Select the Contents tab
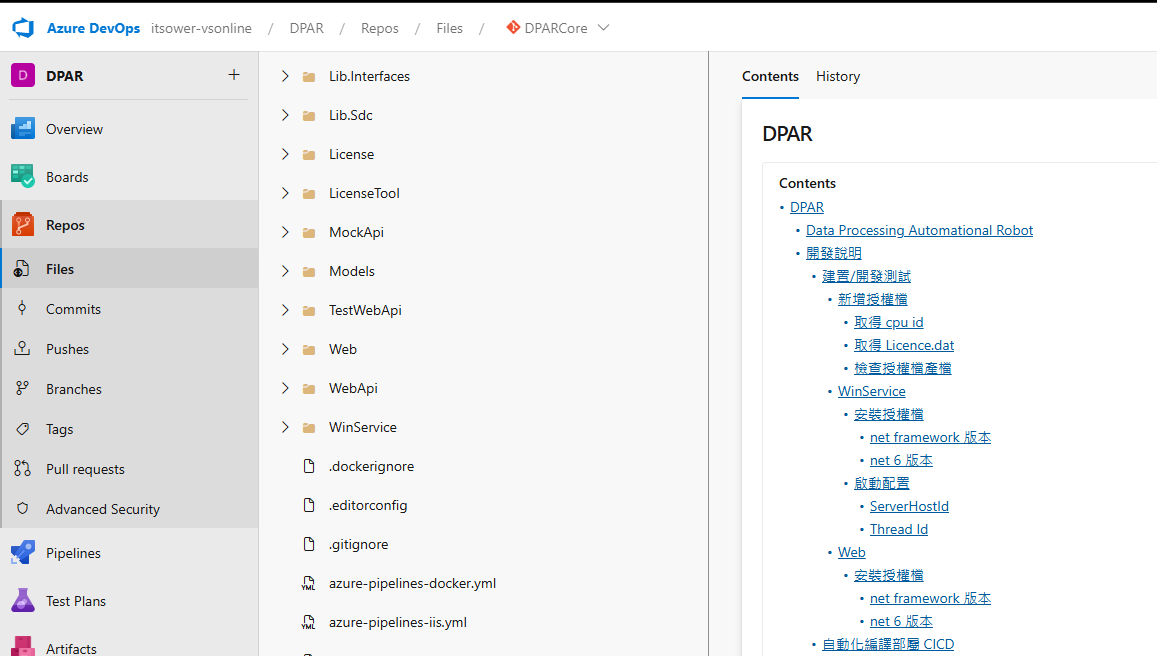 point(770,76)
